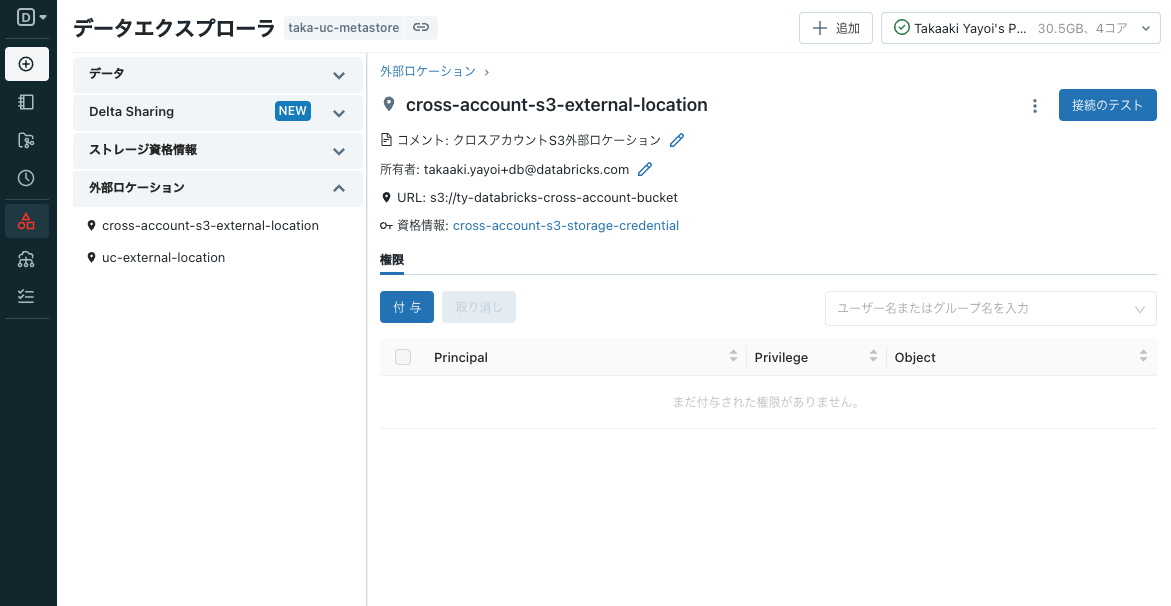The width and height of the screenshot is (1171, 606).
Task: Expand the ストレージ資格情報 section
Action: click(217, 150)
